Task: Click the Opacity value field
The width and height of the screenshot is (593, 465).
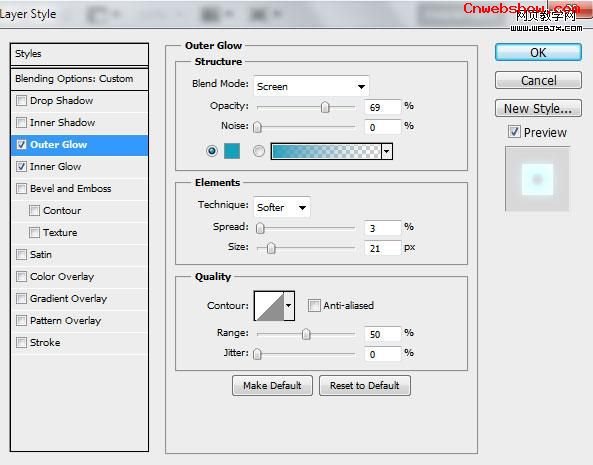Action: click(x=382, y=107)
